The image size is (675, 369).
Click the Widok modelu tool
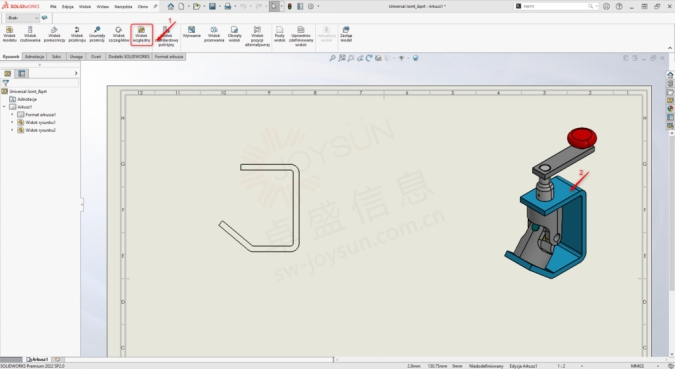(x=9, y=34)
